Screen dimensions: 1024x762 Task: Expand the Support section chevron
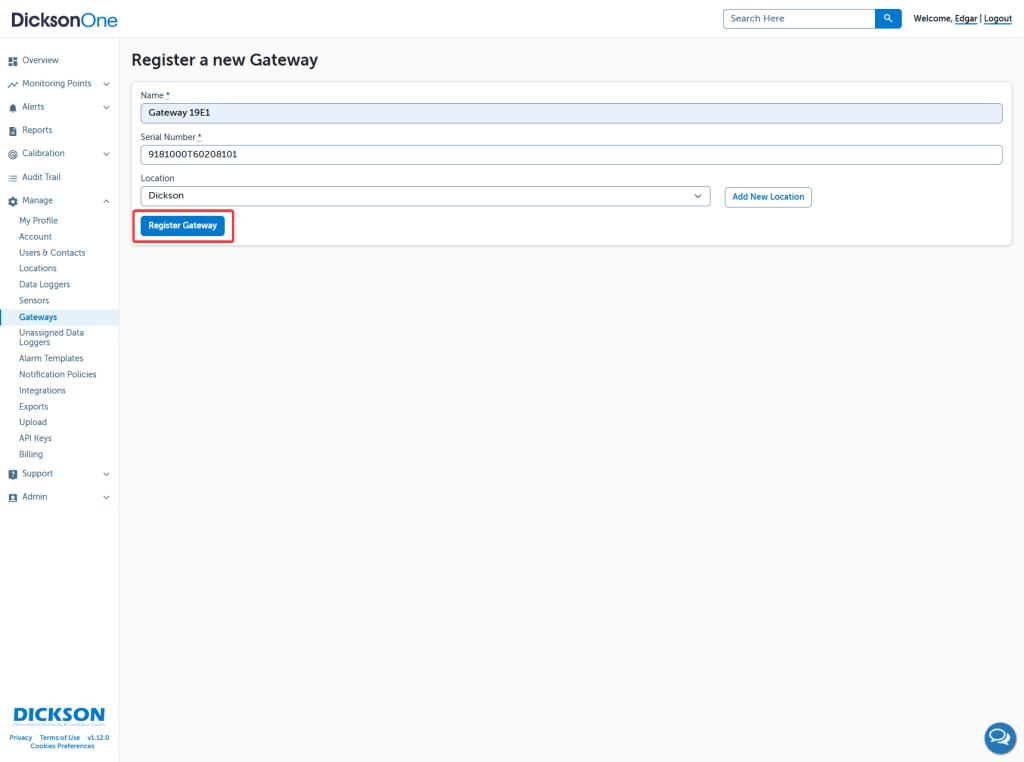106,474
